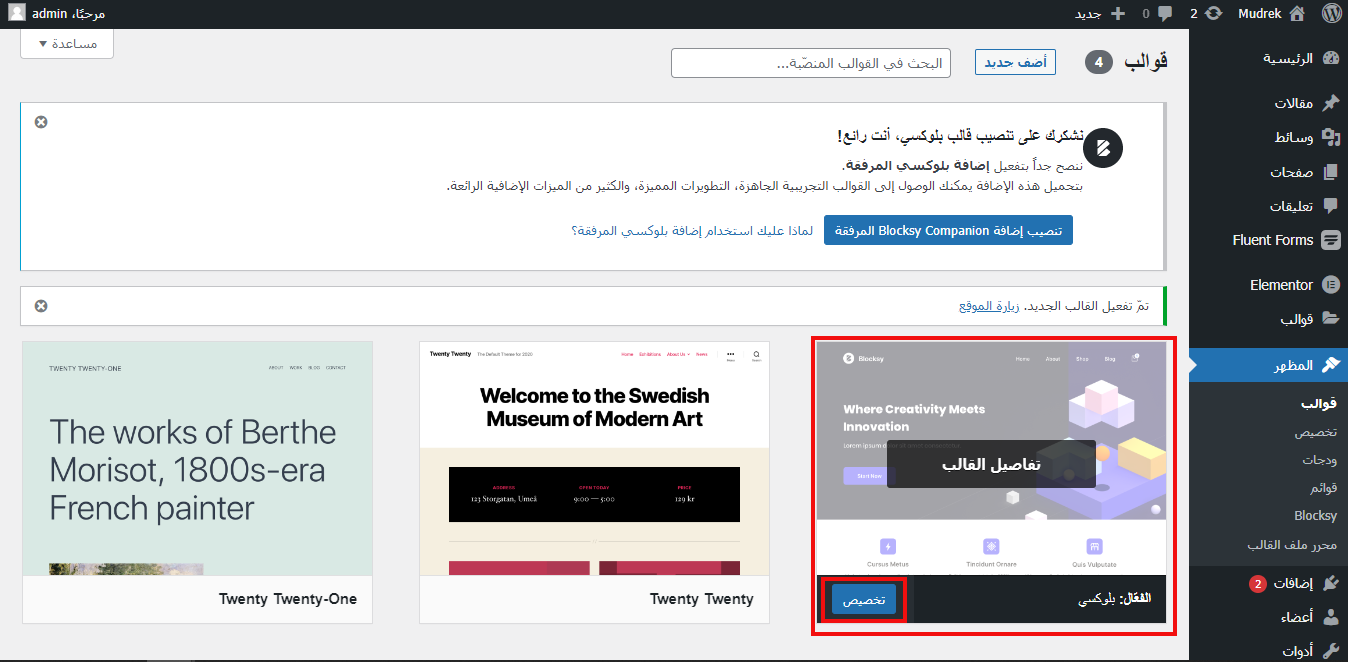Install Blocksy Companion plugin button
The image size is (1348, 662).
[x=948, y=230]
